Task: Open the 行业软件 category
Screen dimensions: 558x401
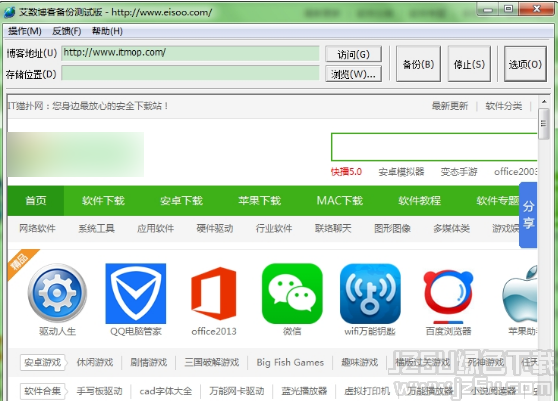Action: pos(274,228)
